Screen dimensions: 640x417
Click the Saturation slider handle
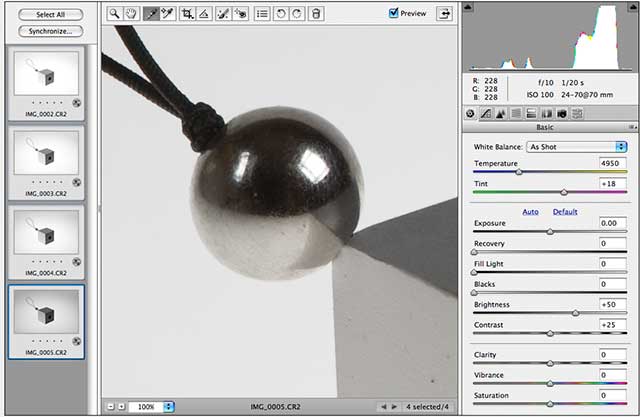[x=550, y=404]
